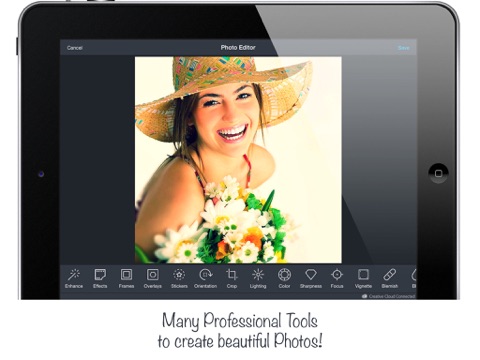Tap the Photo Editor title

pyautogui.click(x=238, y=48)
